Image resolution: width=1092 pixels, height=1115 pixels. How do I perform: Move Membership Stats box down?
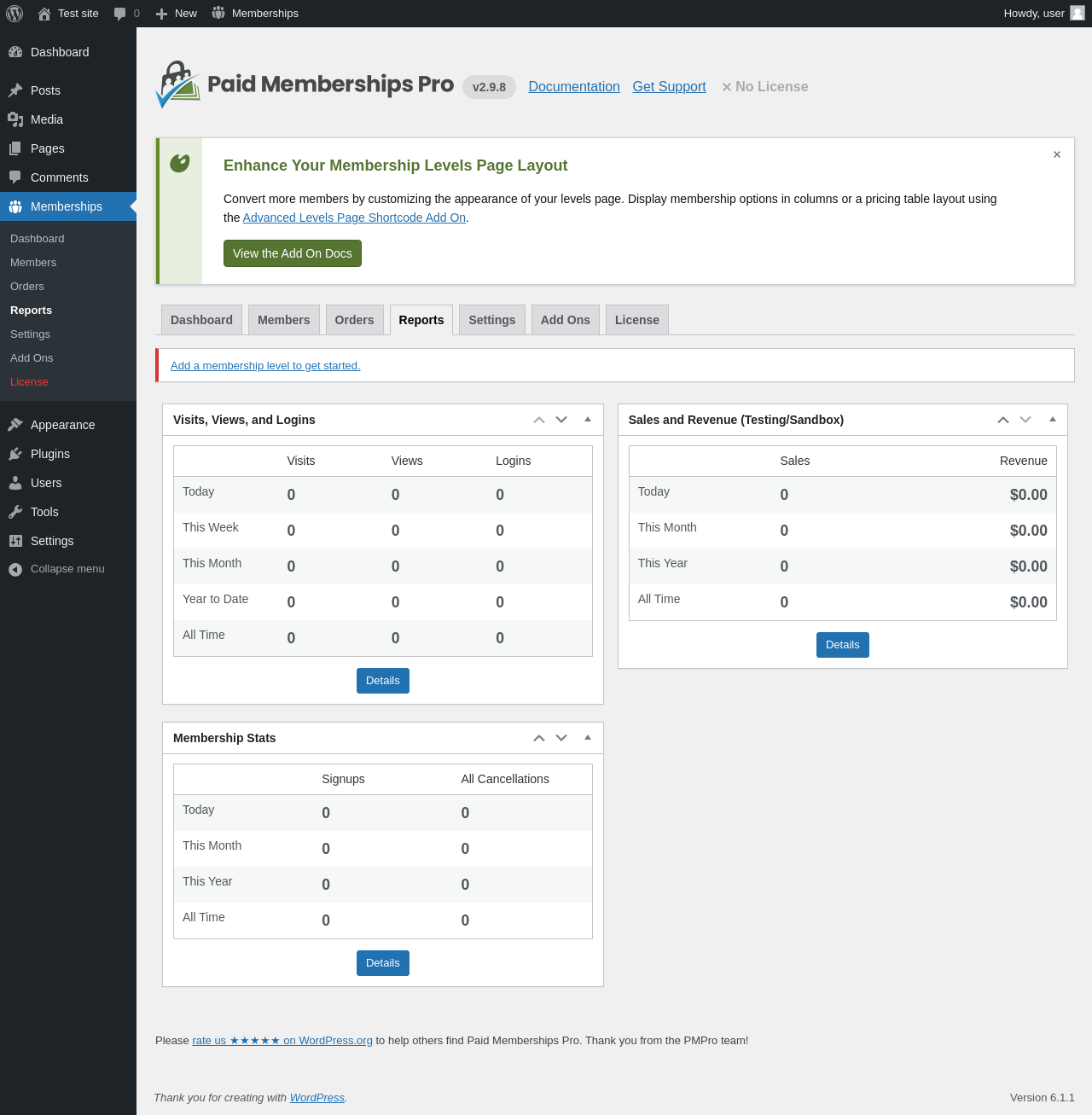(561, 738)
